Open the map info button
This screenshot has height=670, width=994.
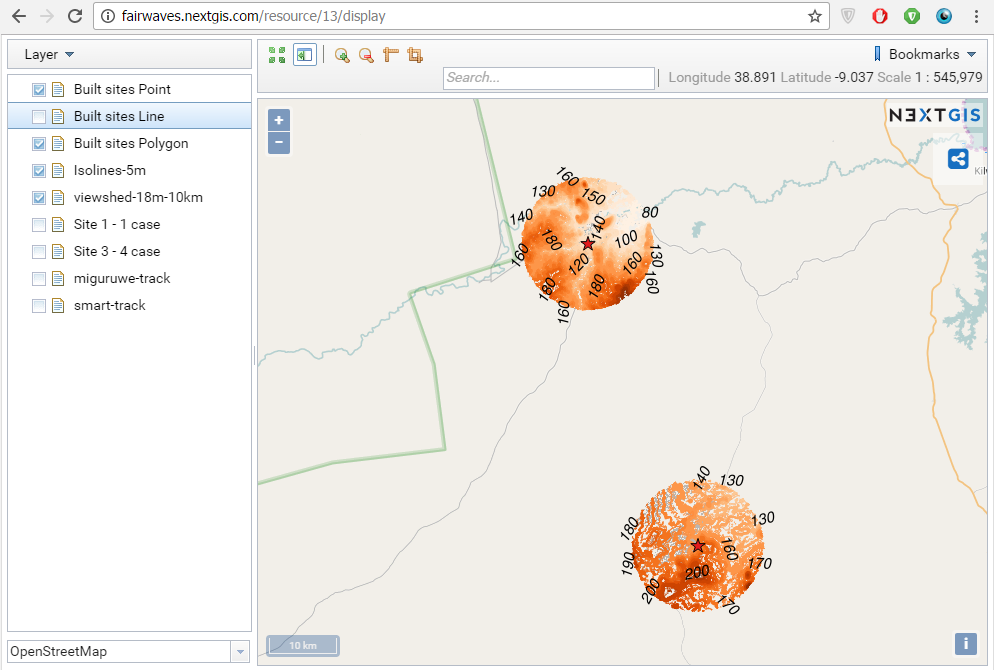click(x=965, y=643)
